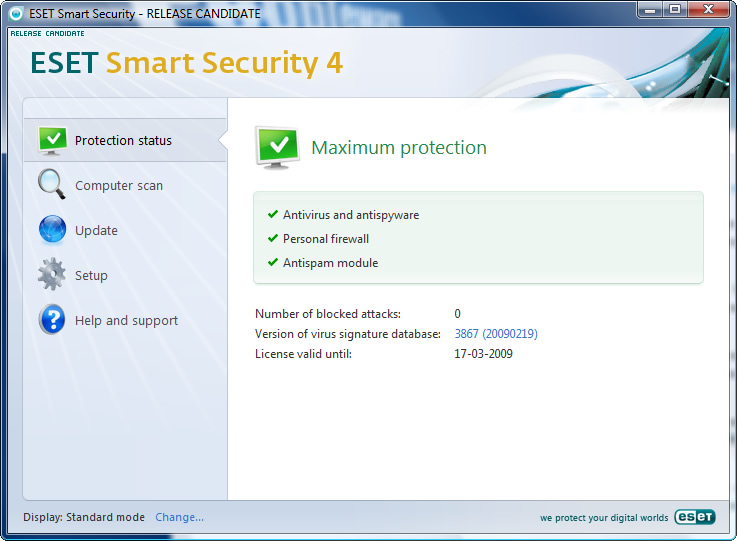Click the ESET logo at bottom right
Viewport: 737px width, 541px height.
click(695, 517)
